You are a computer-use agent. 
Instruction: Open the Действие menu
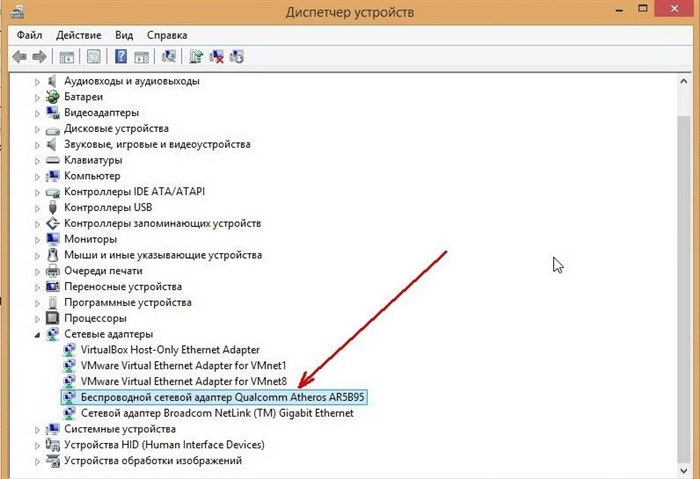click(79, 35)
